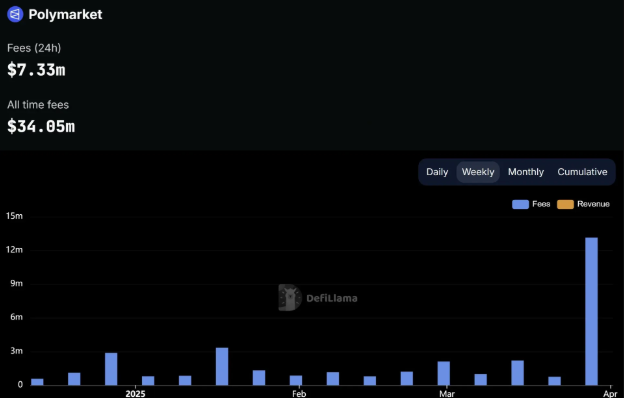
Task: Select the tall bar in mid-January
Action: (x=222, y=367)
